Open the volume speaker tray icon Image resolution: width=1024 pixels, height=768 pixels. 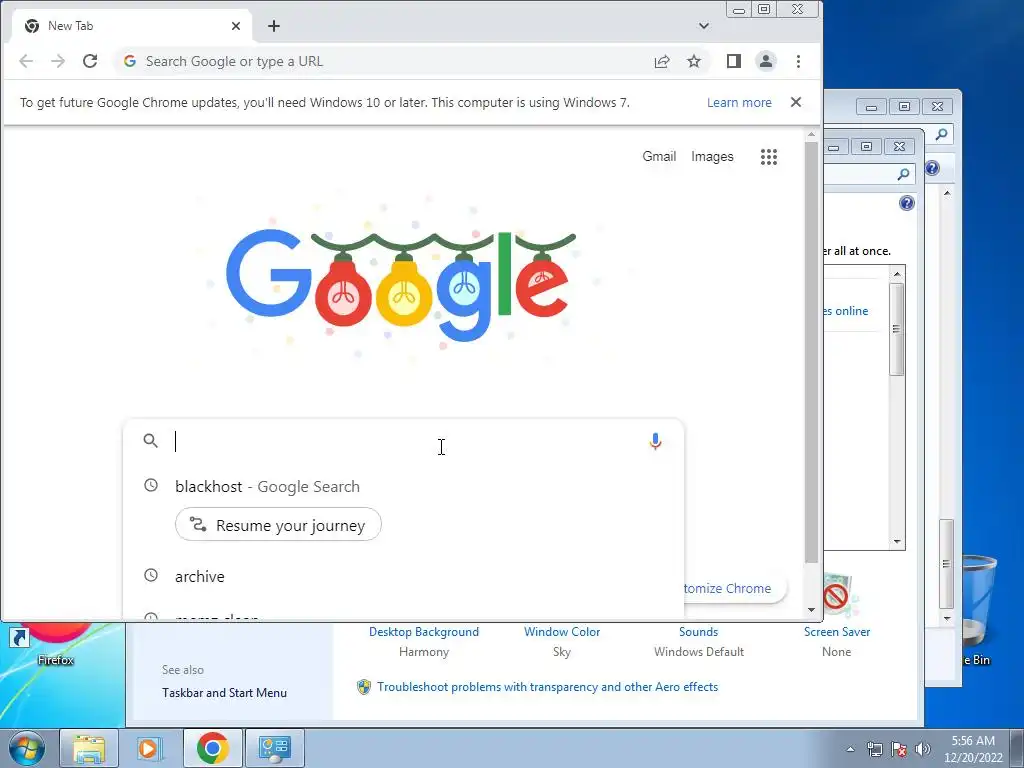point(922,749)
